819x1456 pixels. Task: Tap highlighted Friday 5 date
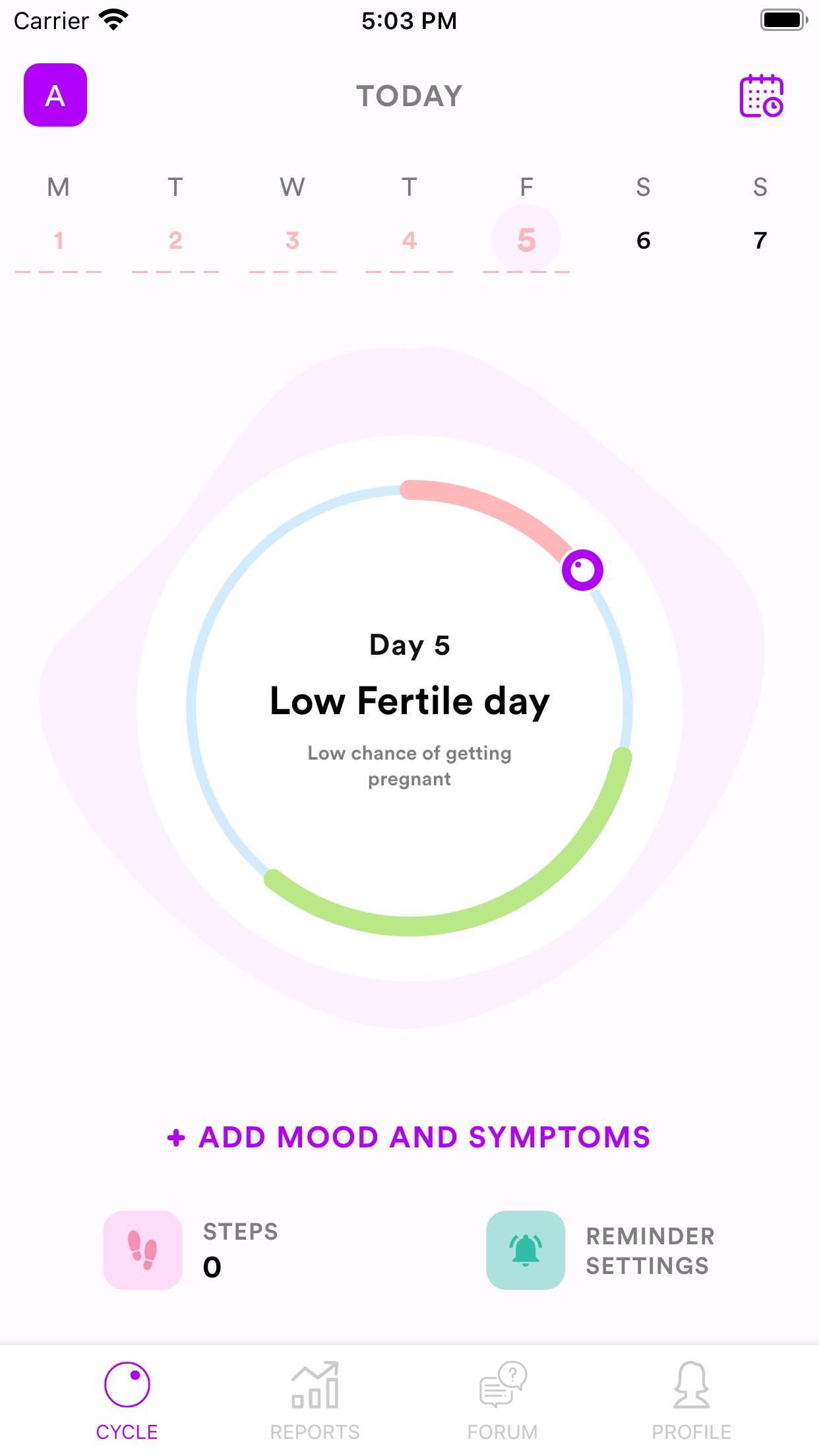(526, 239)
